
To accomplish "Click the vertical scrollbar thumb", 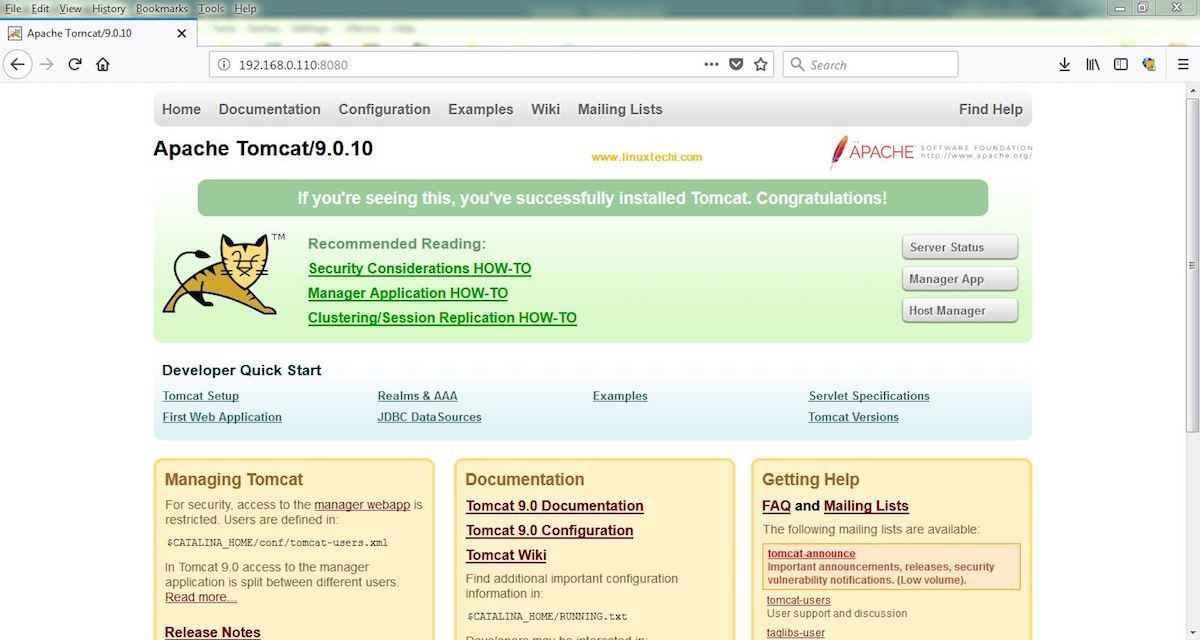I will (x=1192, y=265).
